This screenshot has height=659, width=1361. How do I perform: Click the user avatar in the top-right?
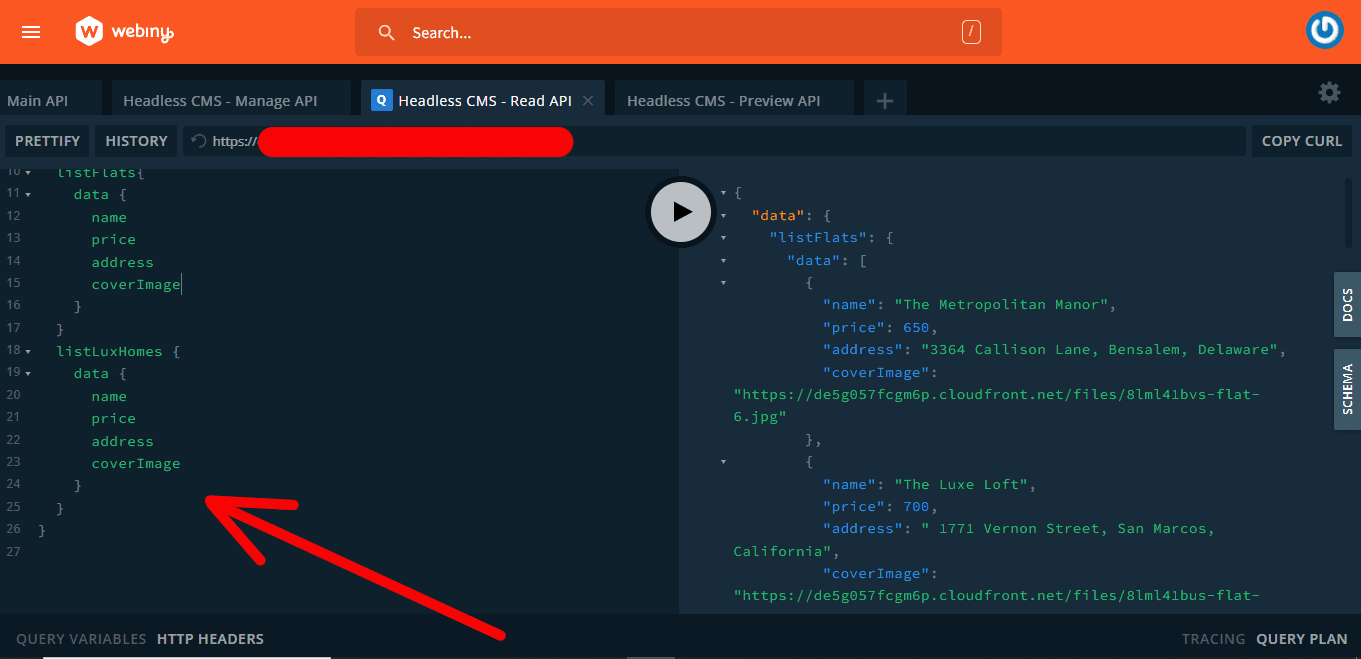1324,30
